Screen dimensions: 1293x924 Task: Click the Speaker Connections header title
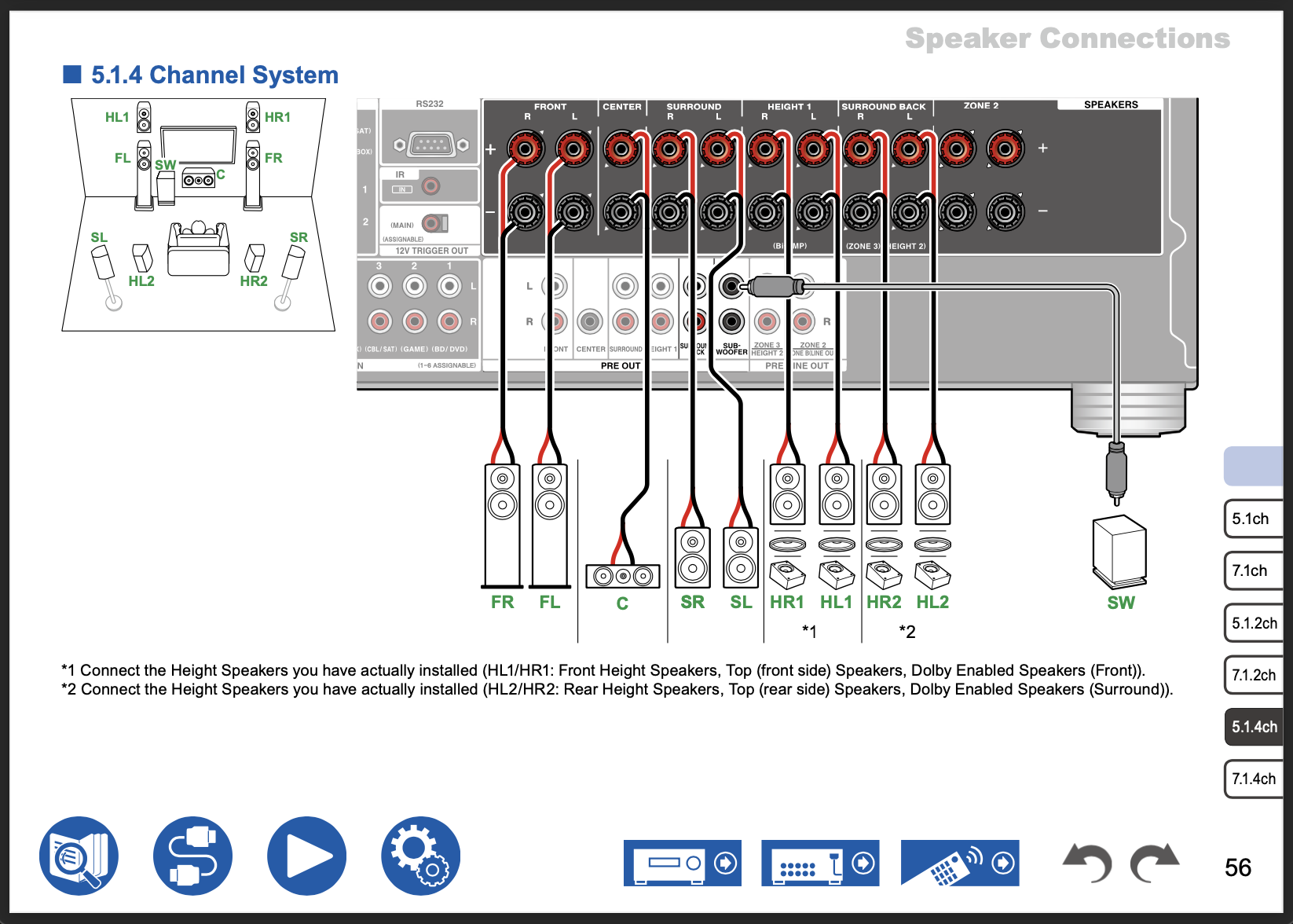[1067, 38]
